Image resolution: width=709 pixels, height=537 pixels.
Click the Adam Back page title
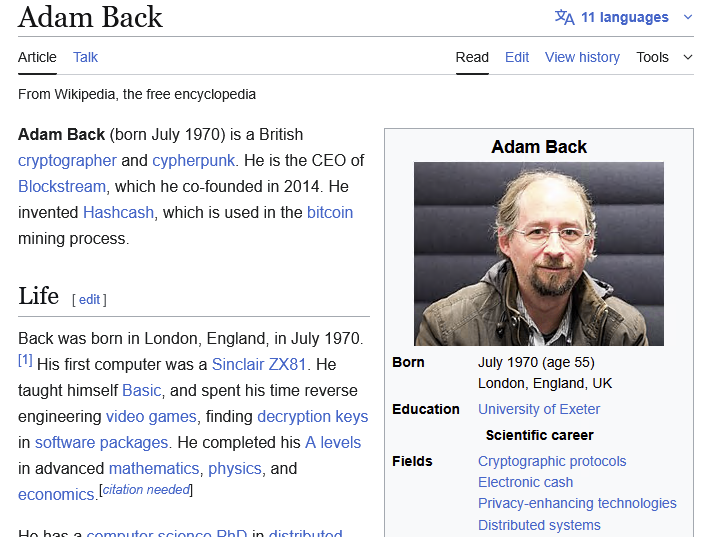(x=90, y=17)
